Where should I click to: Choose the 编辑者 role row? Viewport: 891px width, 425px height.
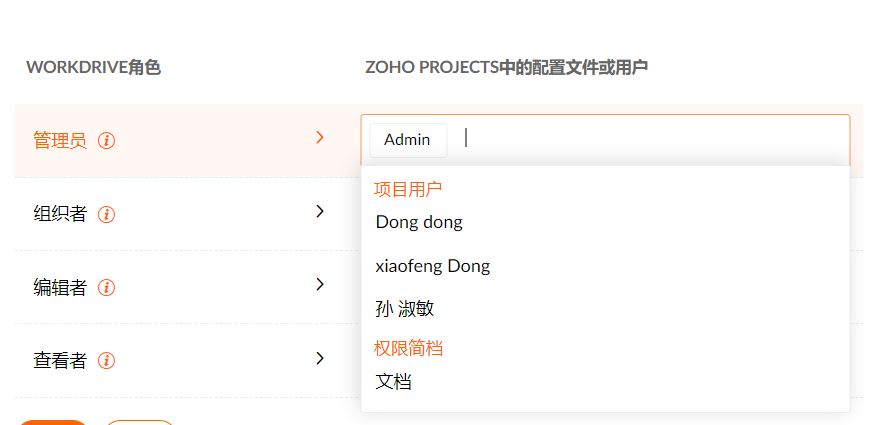coord(60,288)
